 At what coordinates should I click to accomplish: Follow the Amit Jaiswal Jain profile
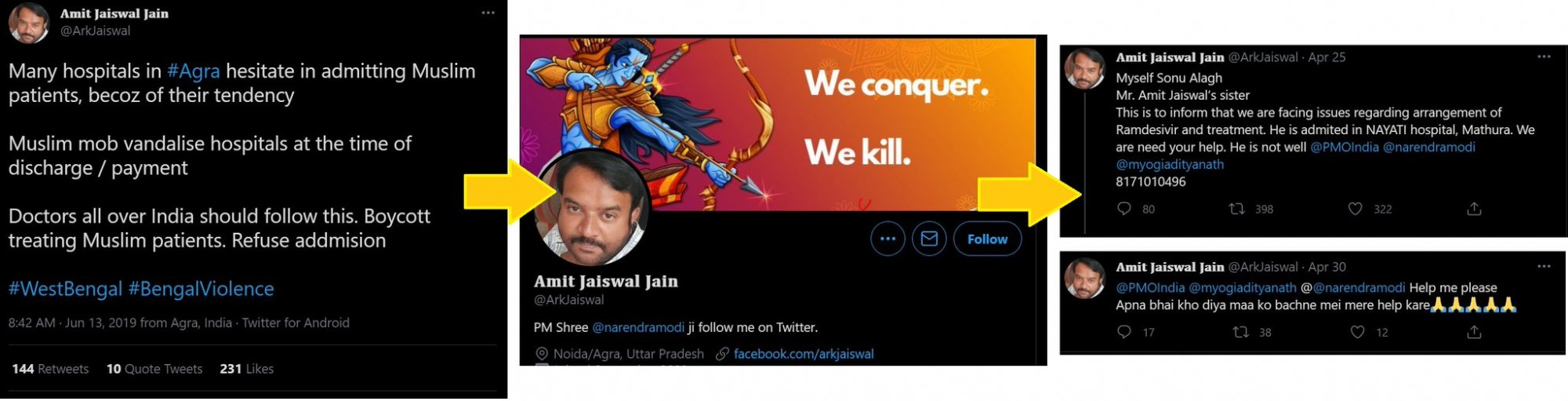(987, 239)
